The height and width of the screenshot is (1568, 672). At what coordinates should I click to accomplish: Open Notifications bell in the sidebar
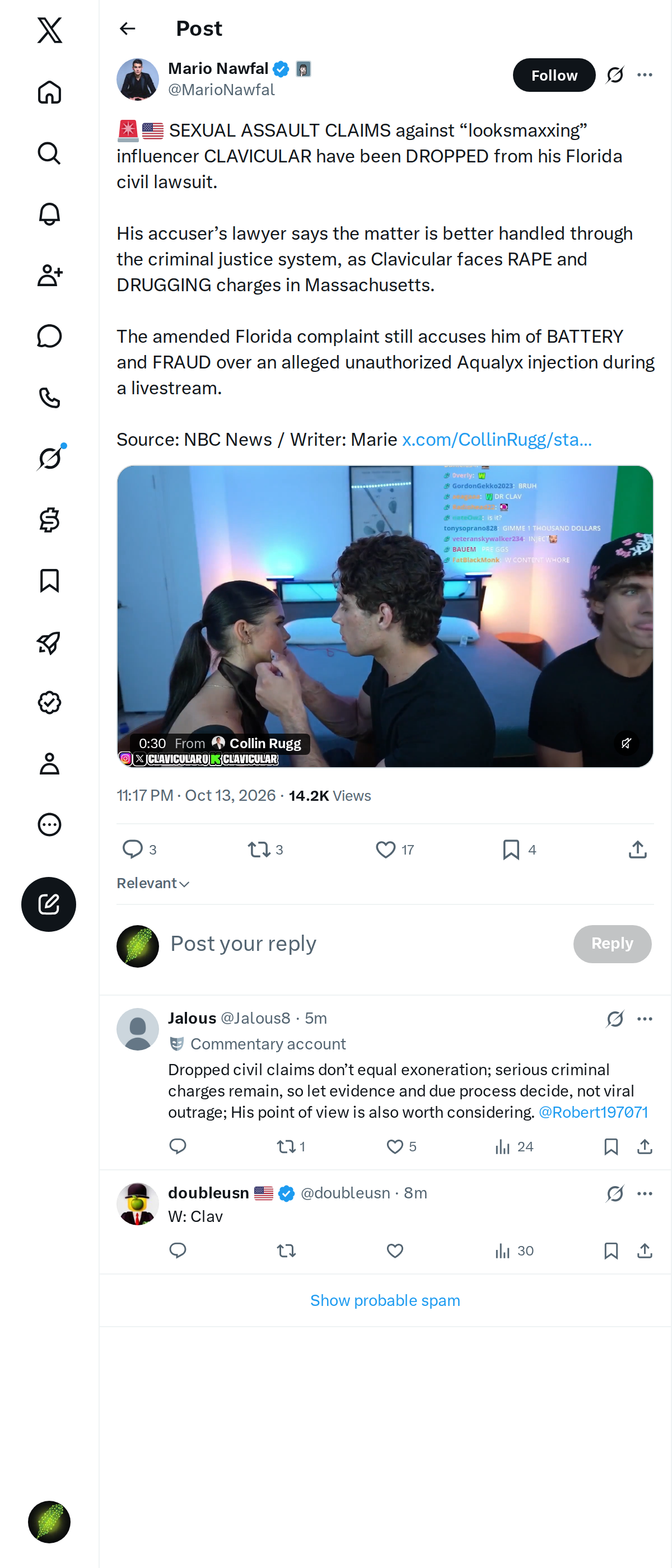(x=49, y=214)
